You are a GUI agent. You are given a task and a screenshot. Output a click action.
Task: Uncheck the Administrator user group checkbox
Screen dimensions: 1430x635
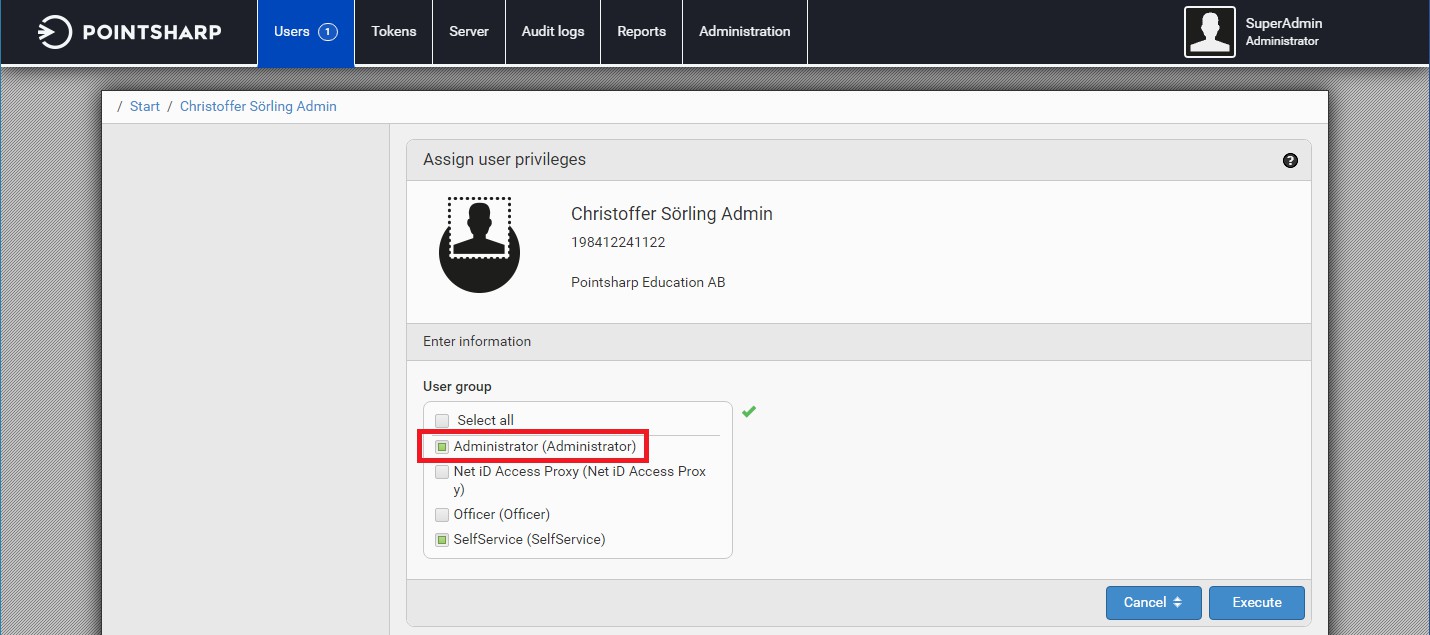[x=442, y=447]
